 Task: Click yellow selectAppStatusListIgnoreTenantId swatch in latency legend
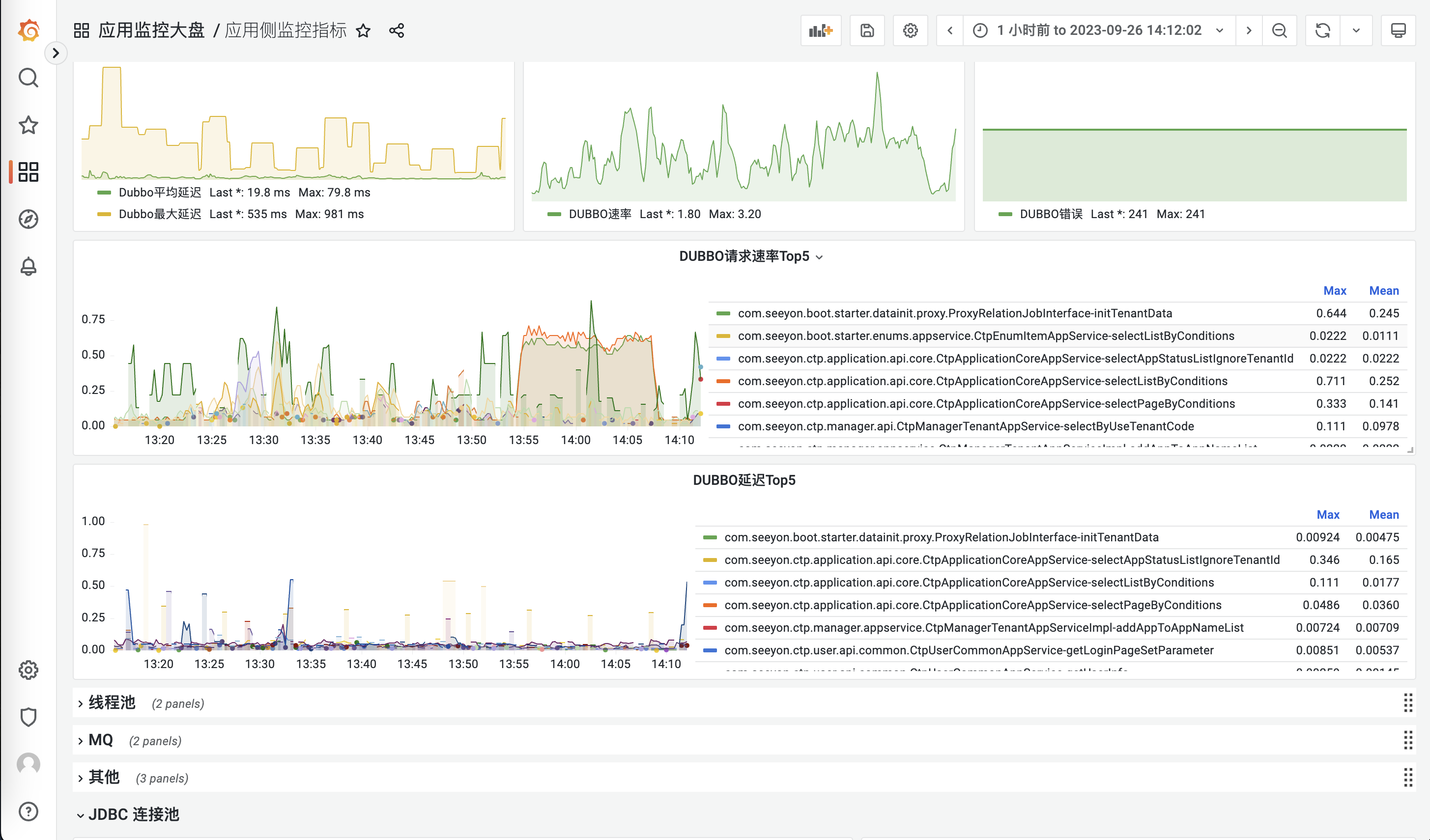point(710,560)
